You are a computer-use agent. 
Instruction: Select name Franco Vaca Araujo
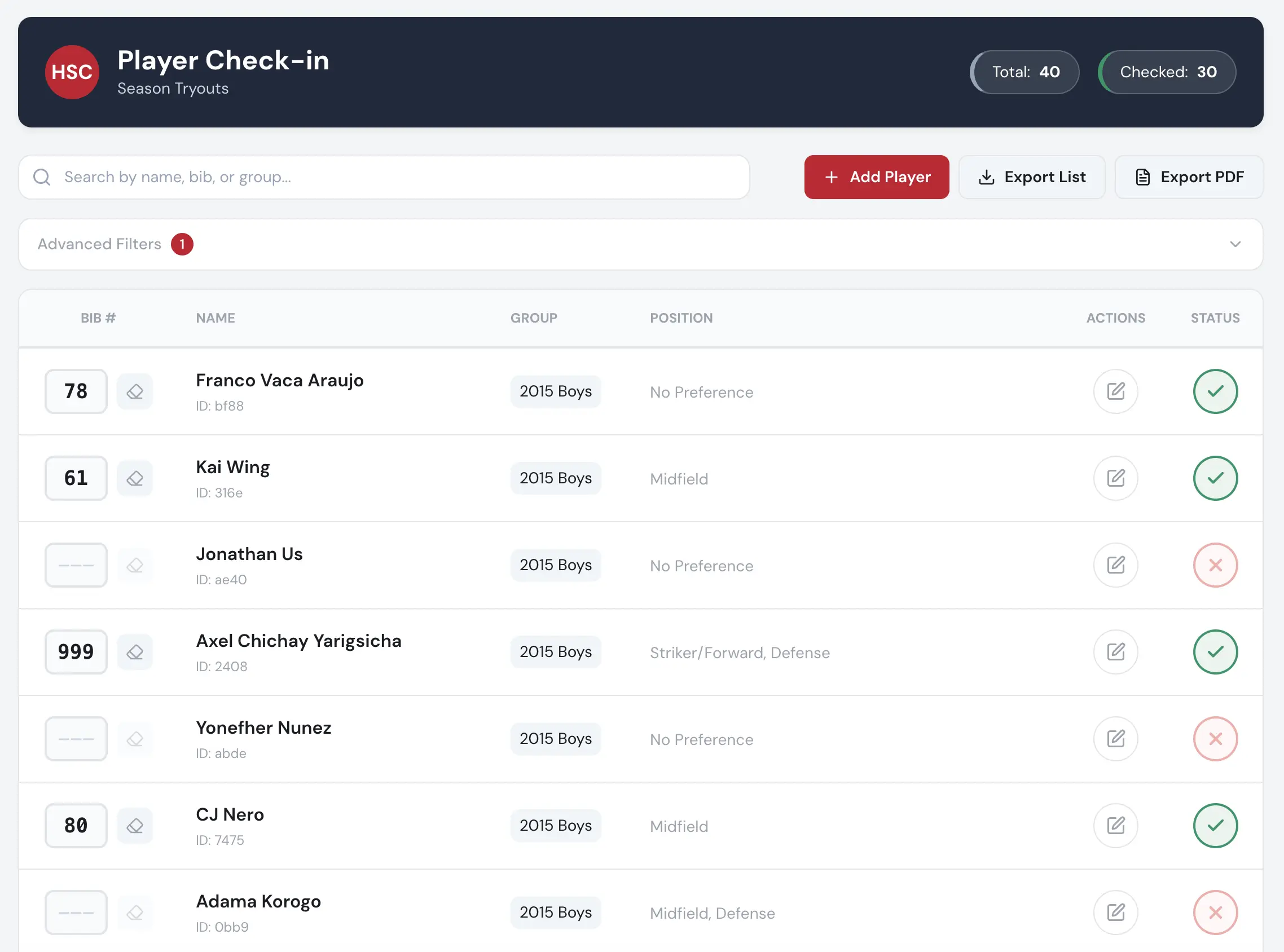pos(279,380)
